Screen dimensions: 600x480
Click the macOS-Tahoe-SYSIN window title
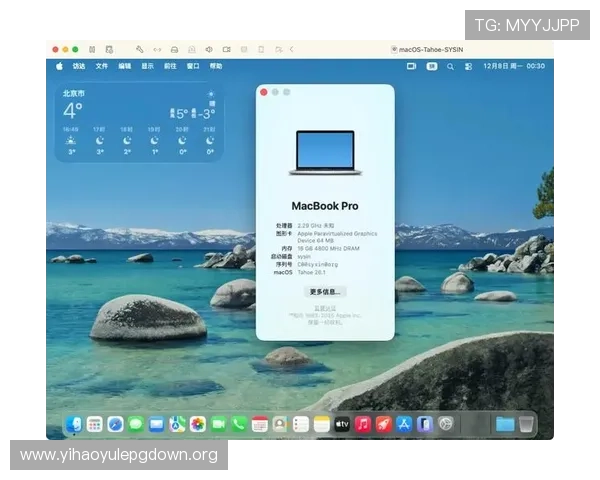pos(431,49)
